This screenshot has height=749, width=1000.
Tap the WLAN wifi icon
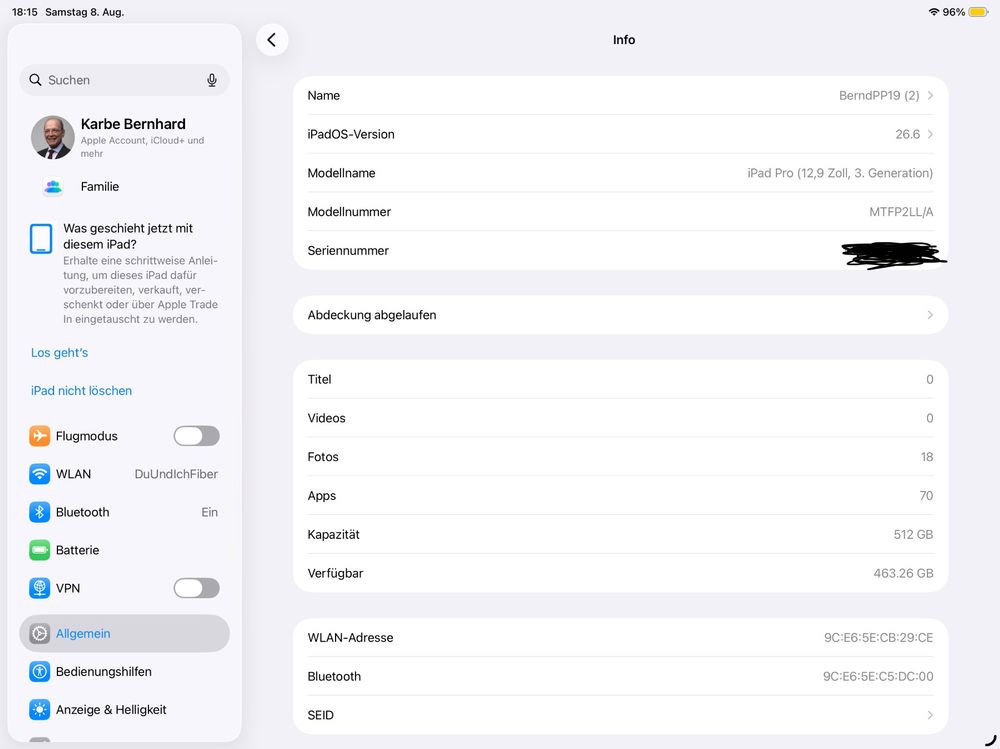tap(40, 474)
